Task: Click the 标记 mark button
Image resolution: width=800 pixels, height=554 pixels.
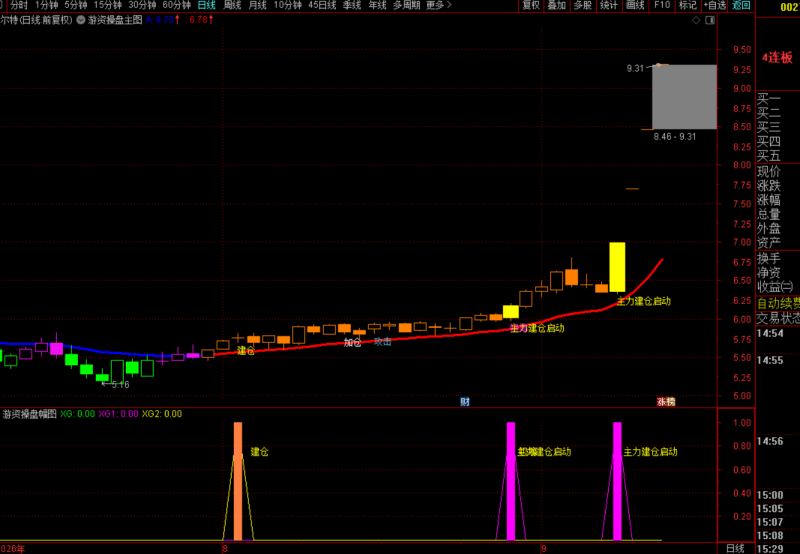Action: pos(688,5)
